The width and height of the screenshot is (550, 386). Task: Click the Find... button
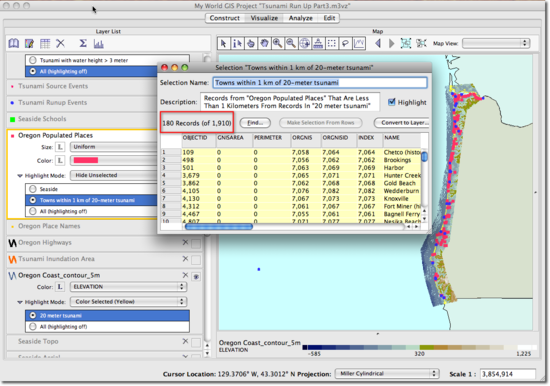255,123
